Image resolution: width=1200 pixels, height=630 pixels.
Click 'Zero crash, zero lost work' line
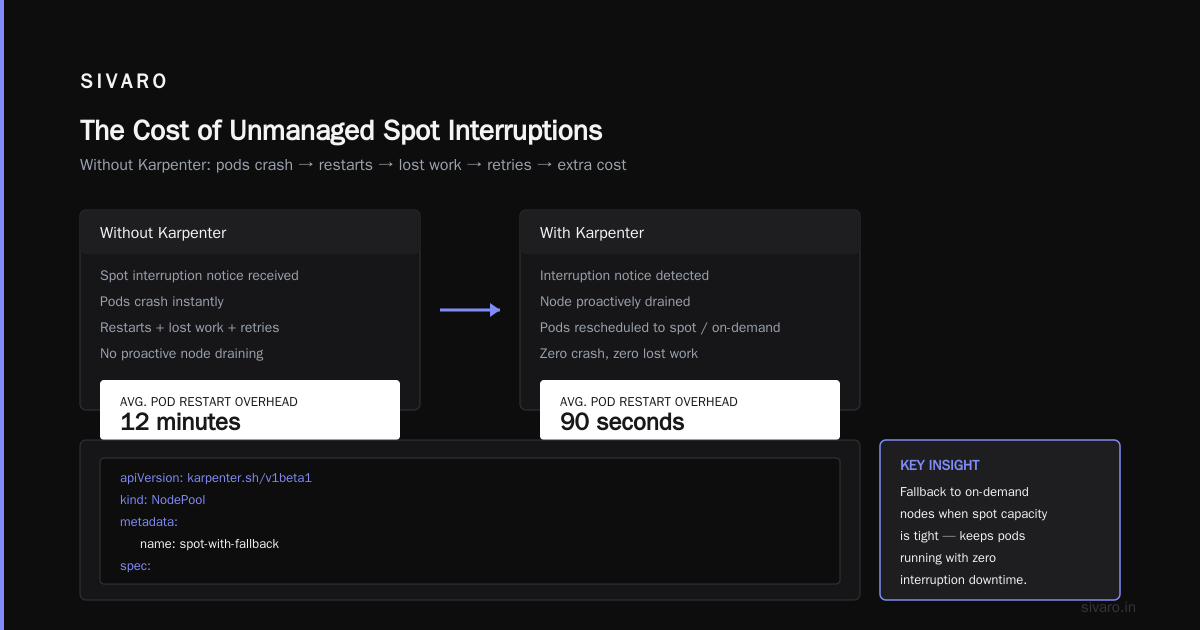pyautogui.click(x=619, y=353)
